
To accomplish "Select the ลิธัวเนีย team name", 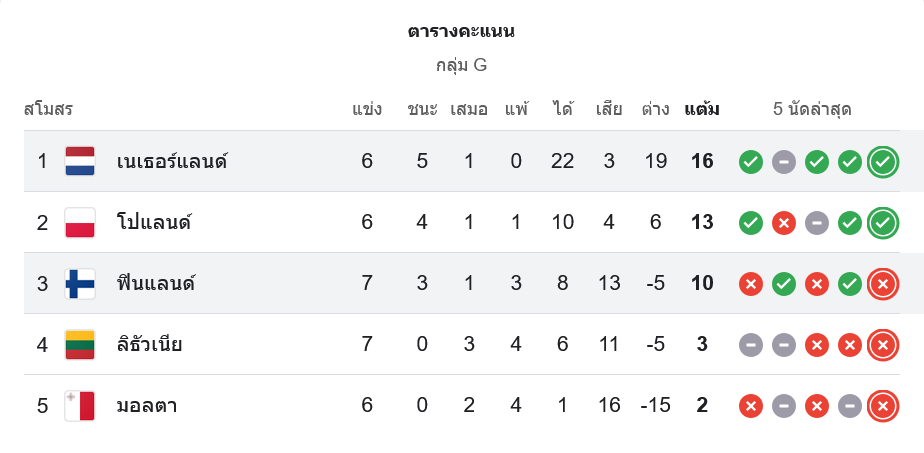I will (x=149, y=345).
